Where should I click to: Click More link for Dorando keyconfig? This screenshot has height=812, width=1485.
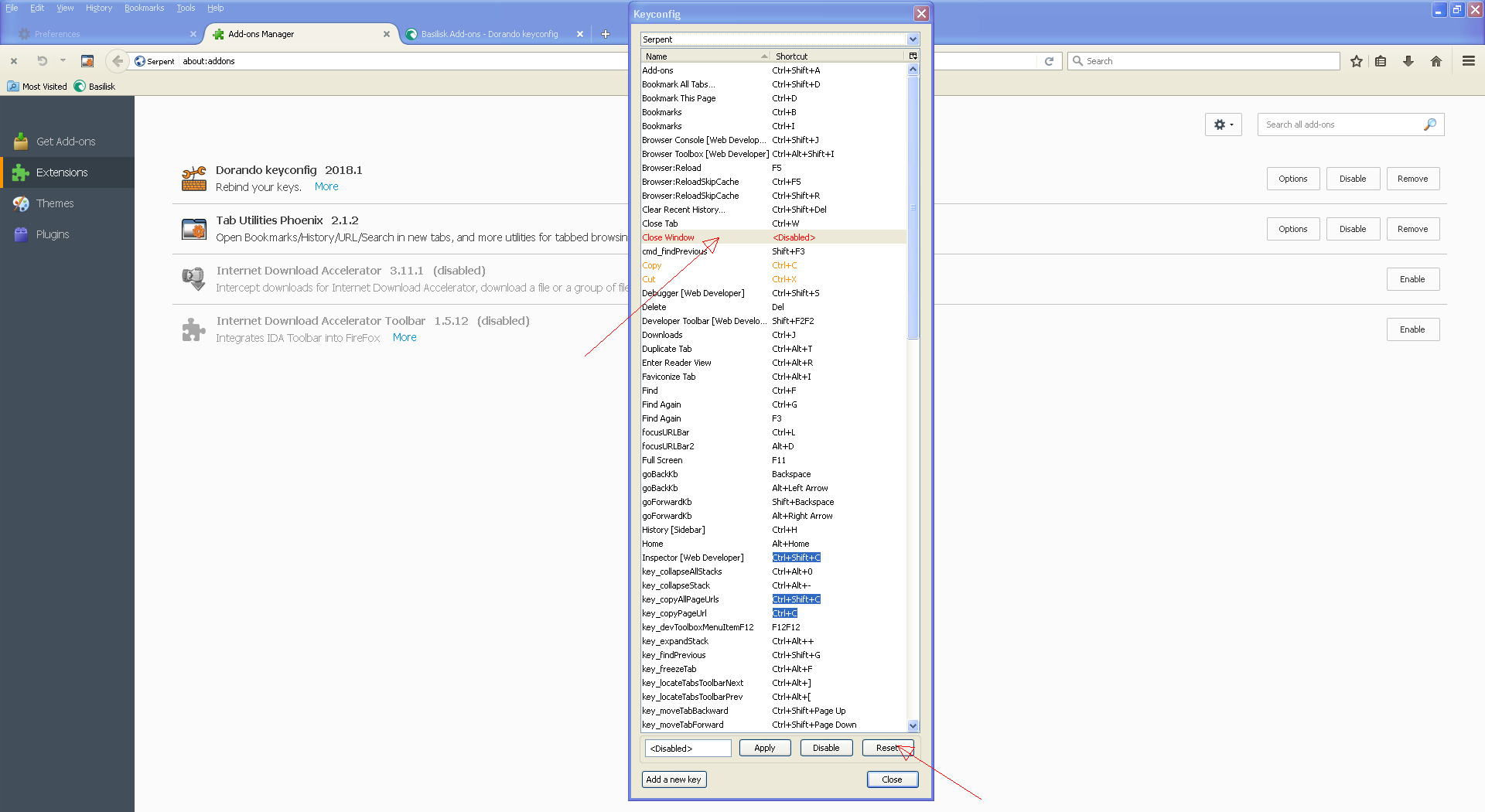(x=326, y=186)
